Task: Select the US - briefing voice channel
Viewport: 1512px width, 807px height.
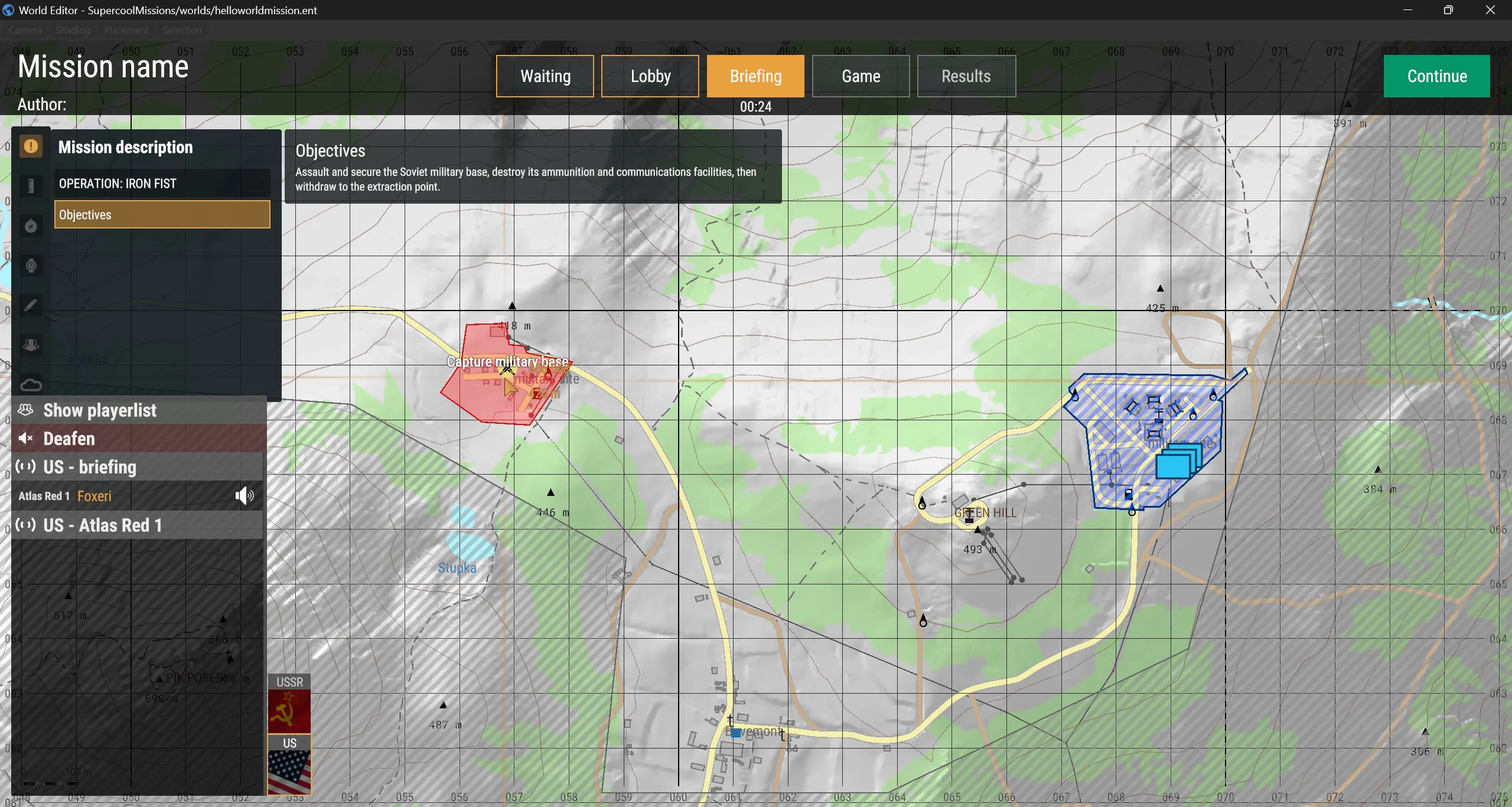Action: point(137,467)
